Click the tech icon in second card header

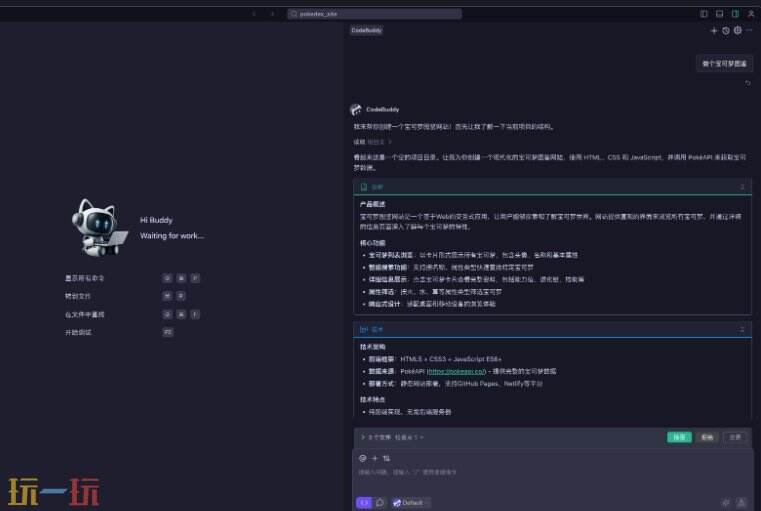point(364,330)
